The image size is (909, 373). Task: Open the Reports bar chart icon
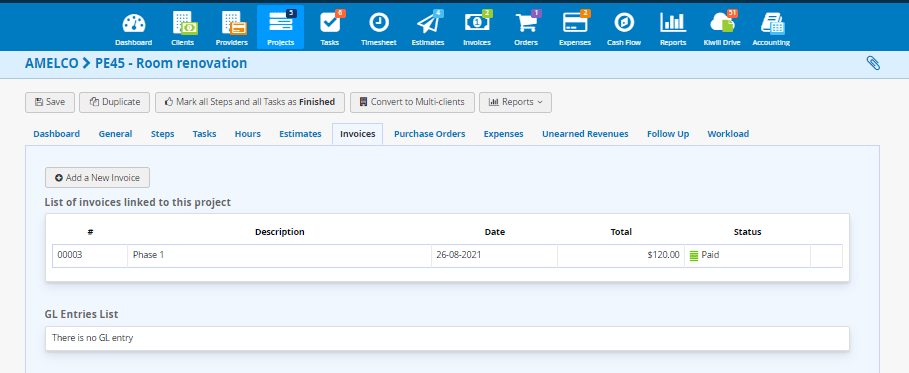point(673,23)
